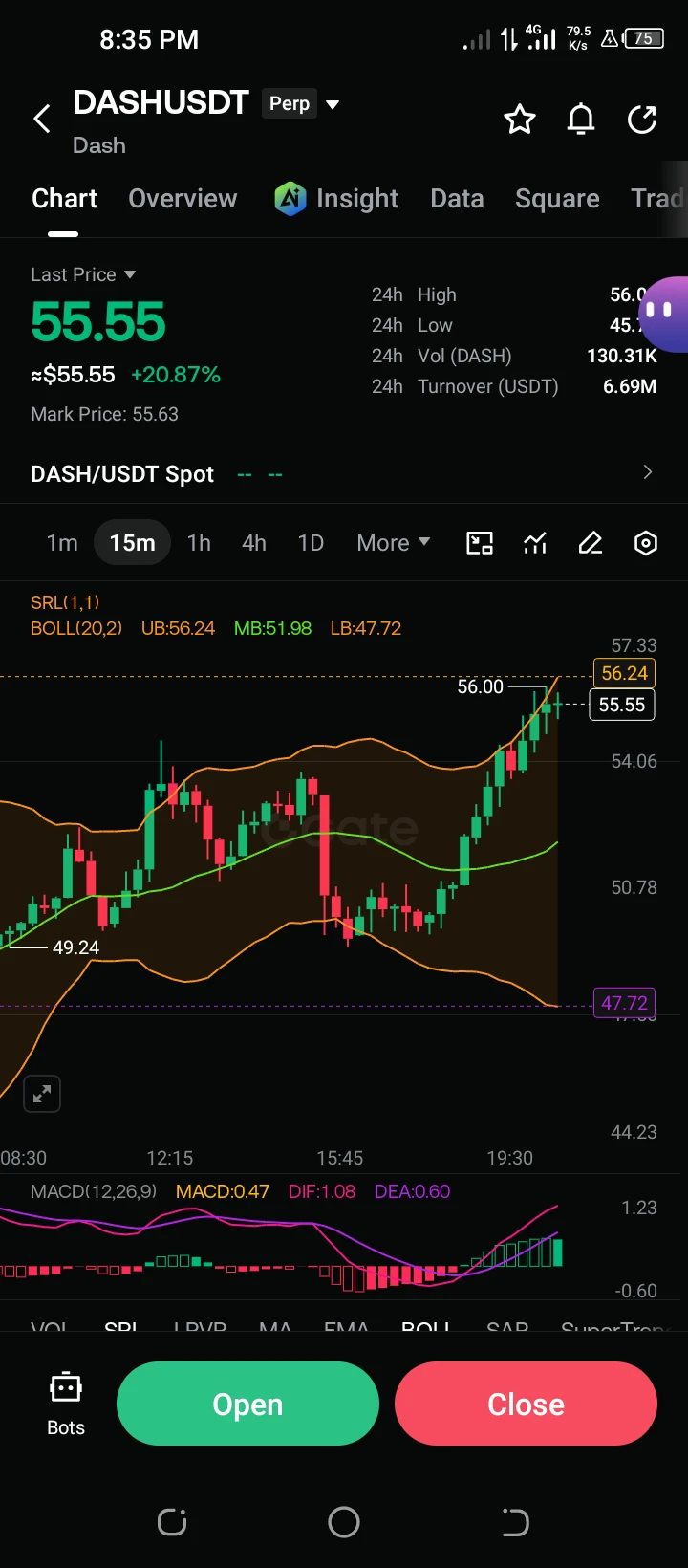This screenshot has height=1568, width=688.
Task: Tap the DASH/USDT Spot label
Action: [x=122, y=474]
